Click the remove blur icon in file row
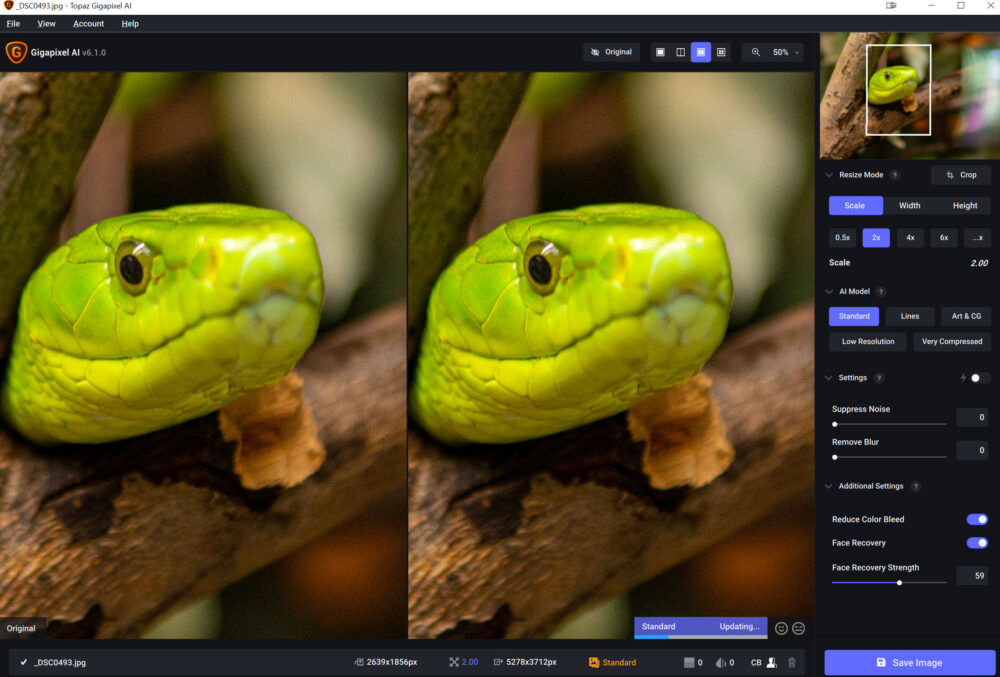Image resolution: width=1000 pixels, height=677 pixels. tap(721, 662)
